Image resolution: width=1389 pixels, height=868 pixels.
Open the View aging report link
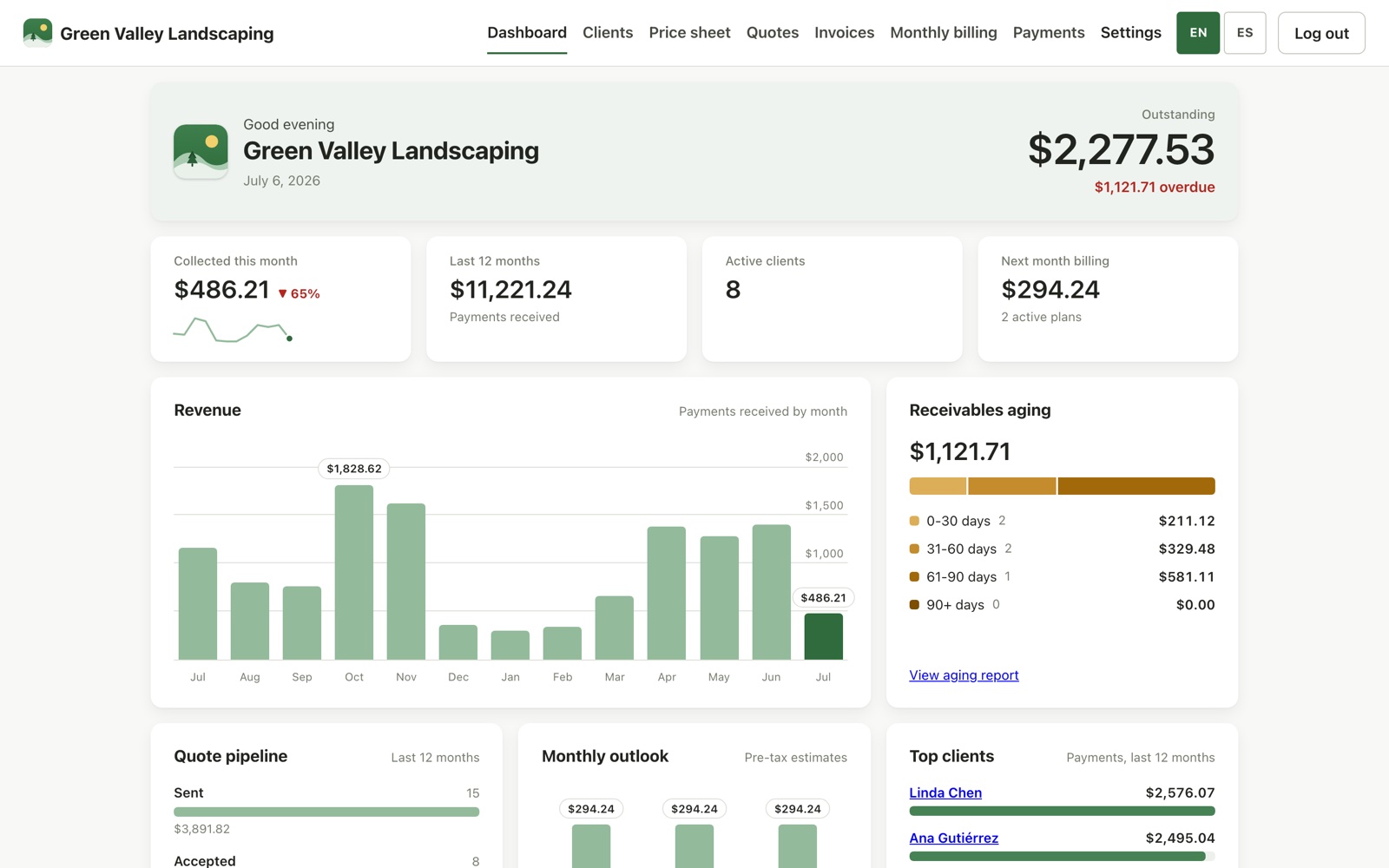click(x=964, y=675)
